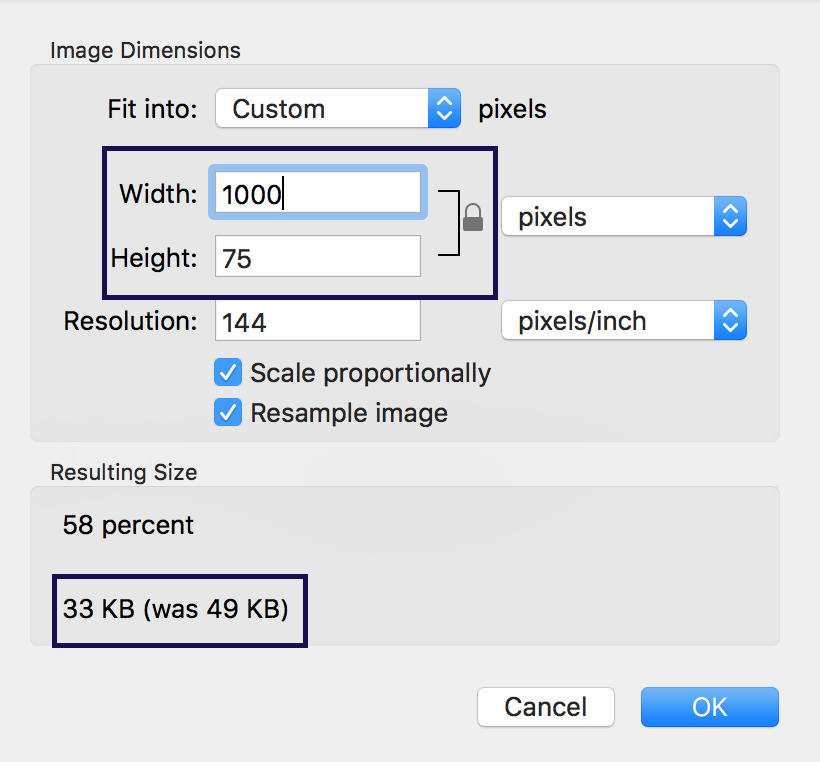This screenshot has width=820, height=762.
Task: Click the 33 KB file size text
Action: click(x=175, y=608)
